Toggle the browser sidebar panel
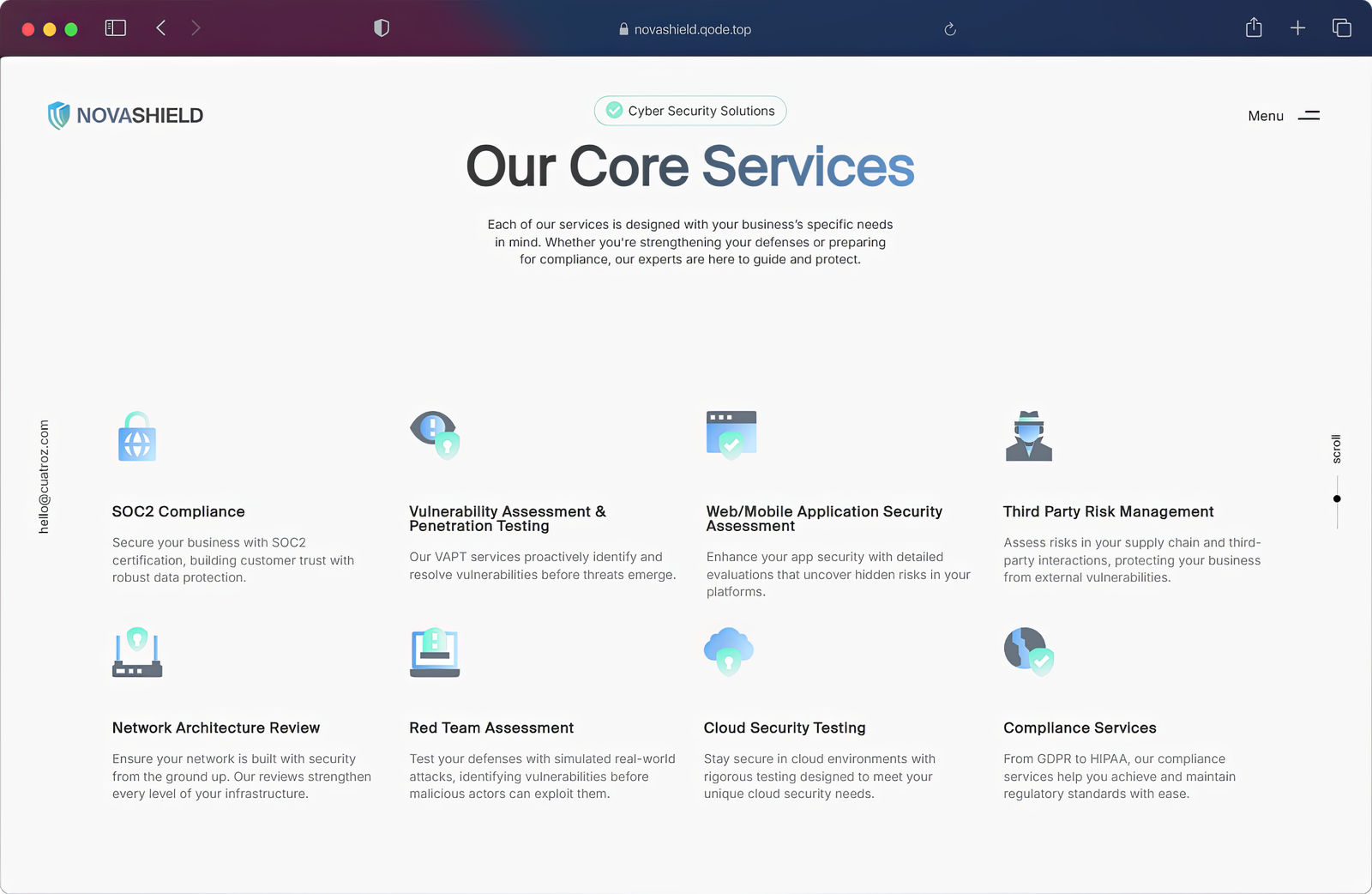Image resolution: width=1372 pixels, height=894 pixels. pyautogui.click(x=115, y=28)
